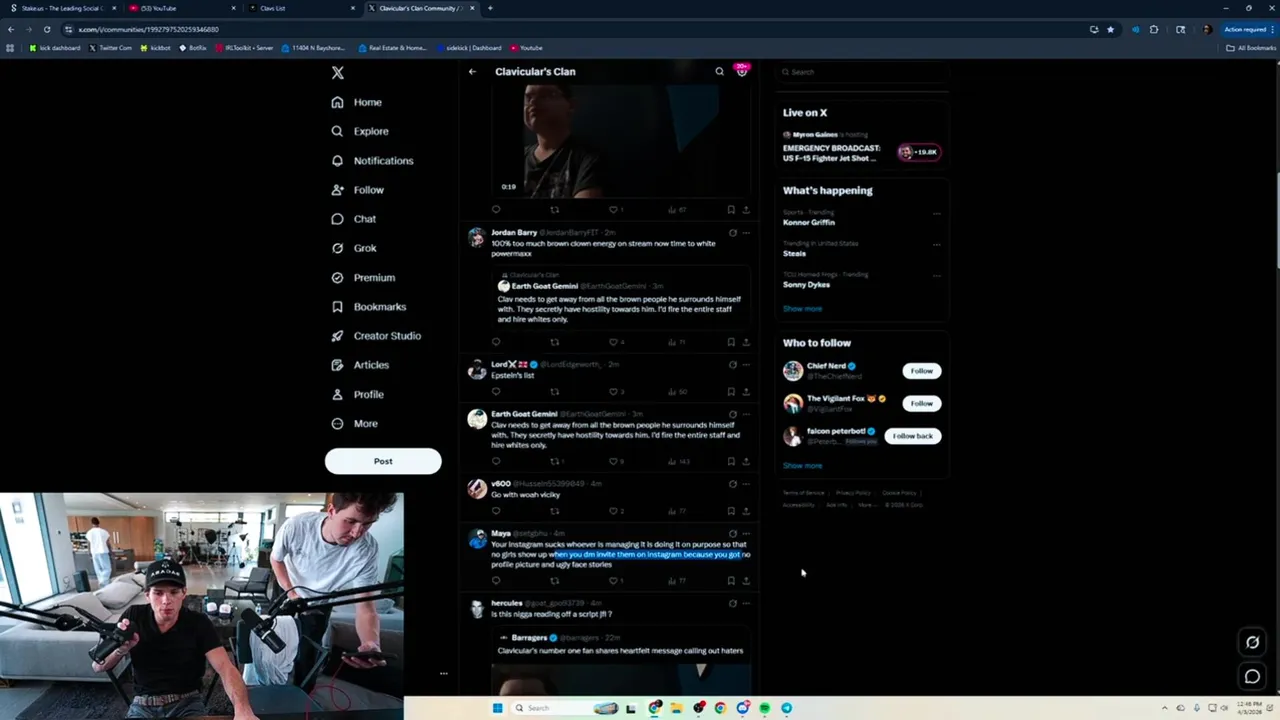Reload the page in browser
The width and height of the screenshot is (1280, 720).
pos(46,29)
